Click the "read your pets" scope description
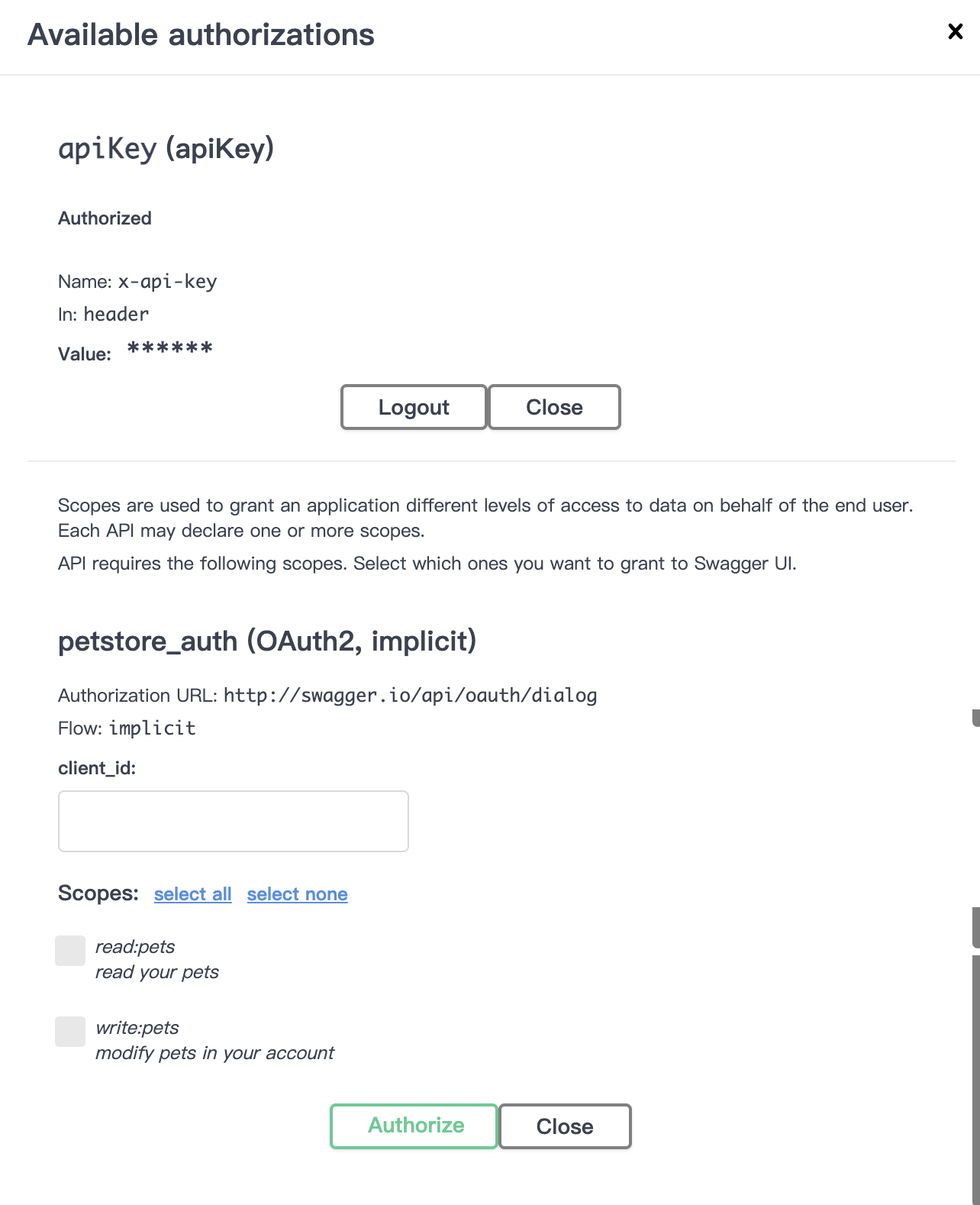The height and width of the screenshot is (1205, 980). coord(156,972)
